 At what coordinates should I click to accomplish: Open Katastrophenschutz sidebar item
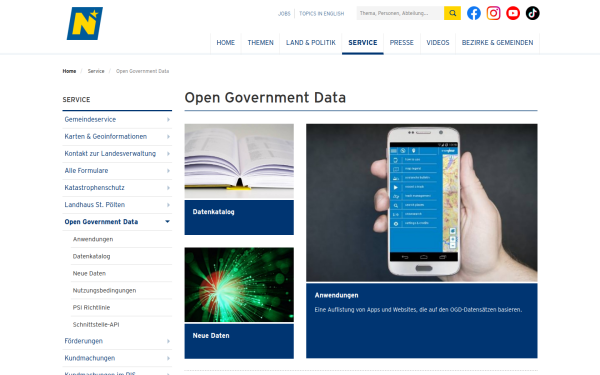(x=95, y=188)
